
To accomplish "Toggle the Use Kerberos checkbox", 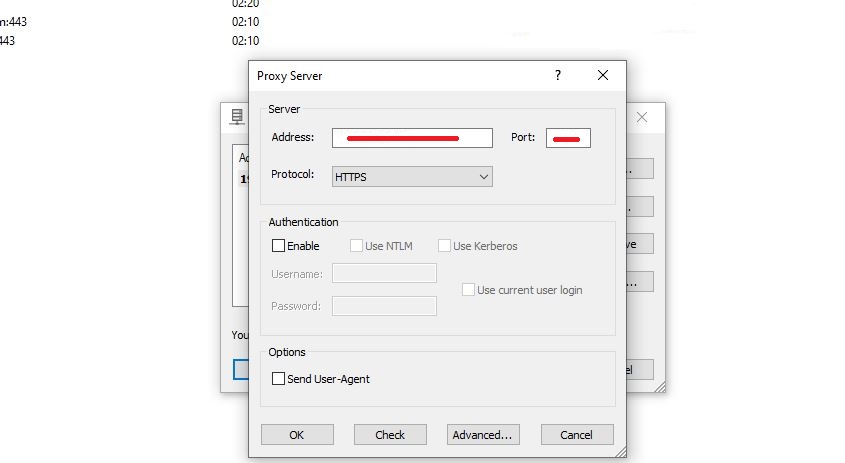I will point(444,246).
